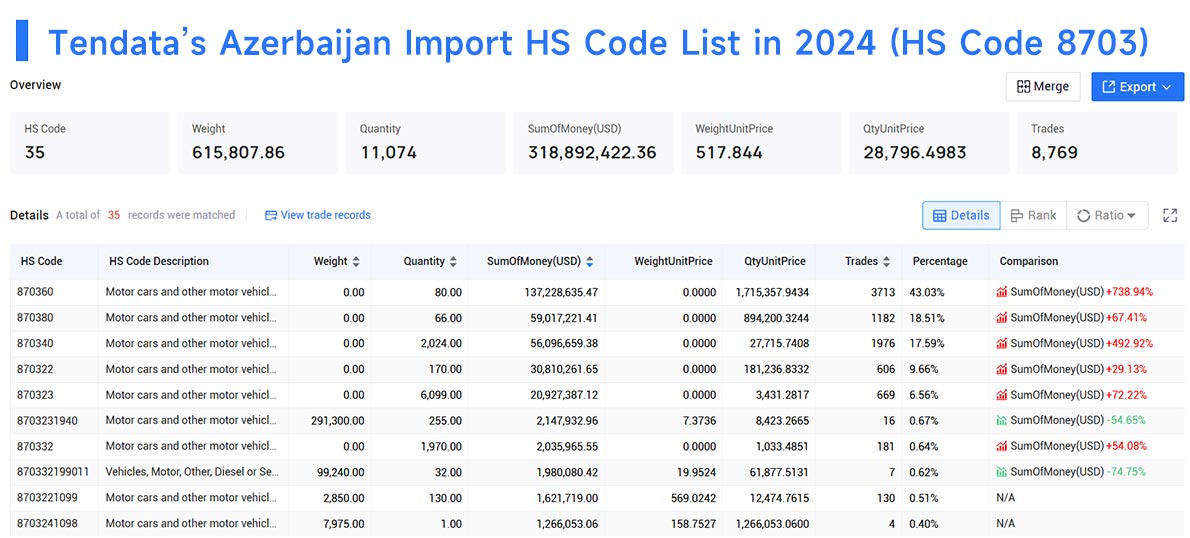The height and width of the screenshot is (538, 1190).
Task: Click the comparison chart icon for 870380
Action: pyautogui.click(x=1002, y=317)
